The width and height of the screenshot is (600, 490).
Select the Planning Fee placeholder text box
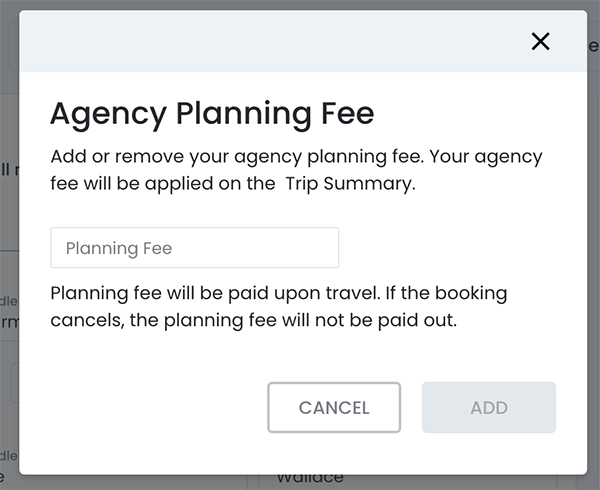pos(194,248)
